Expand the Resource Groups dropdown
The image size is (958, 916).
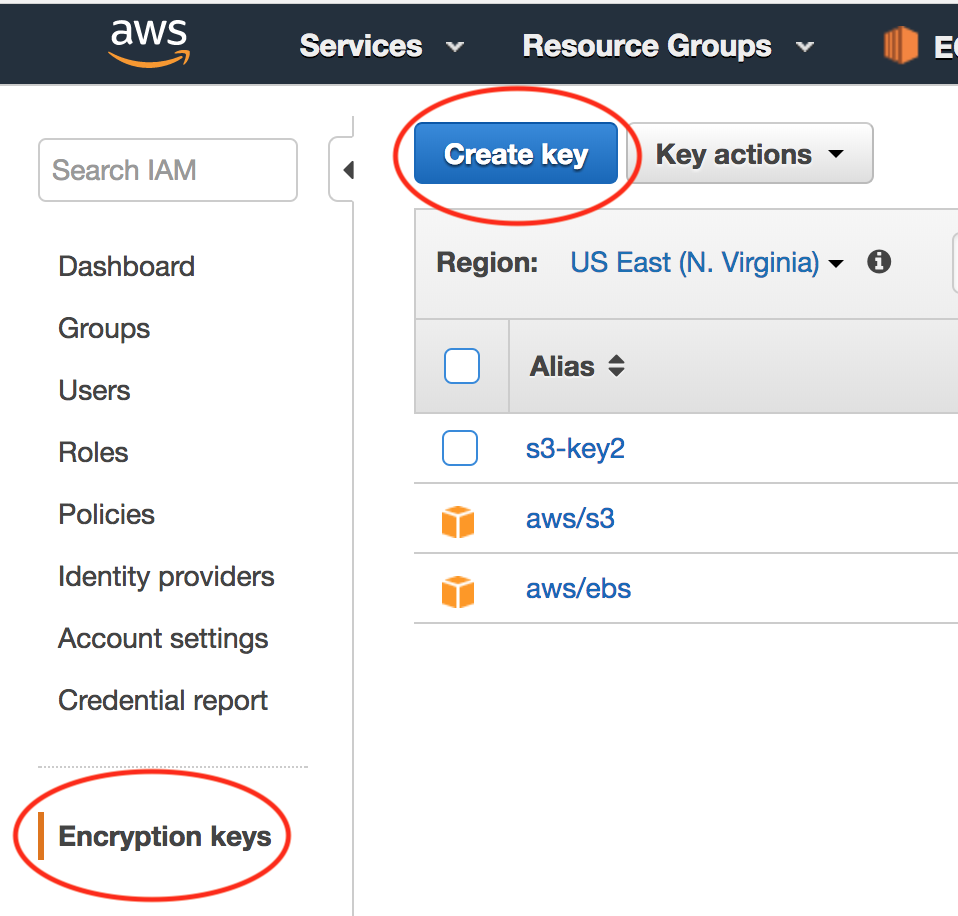point(667,46)
